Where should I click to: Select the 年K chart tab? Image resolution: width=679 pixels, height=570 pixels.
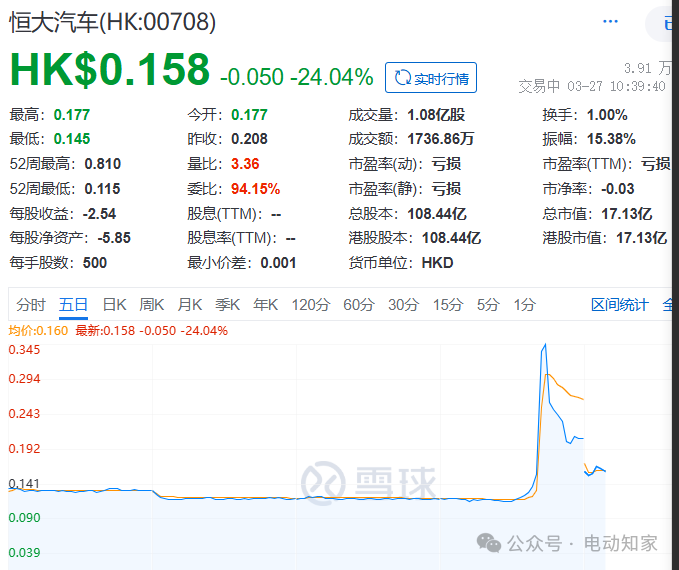point(265,305)
